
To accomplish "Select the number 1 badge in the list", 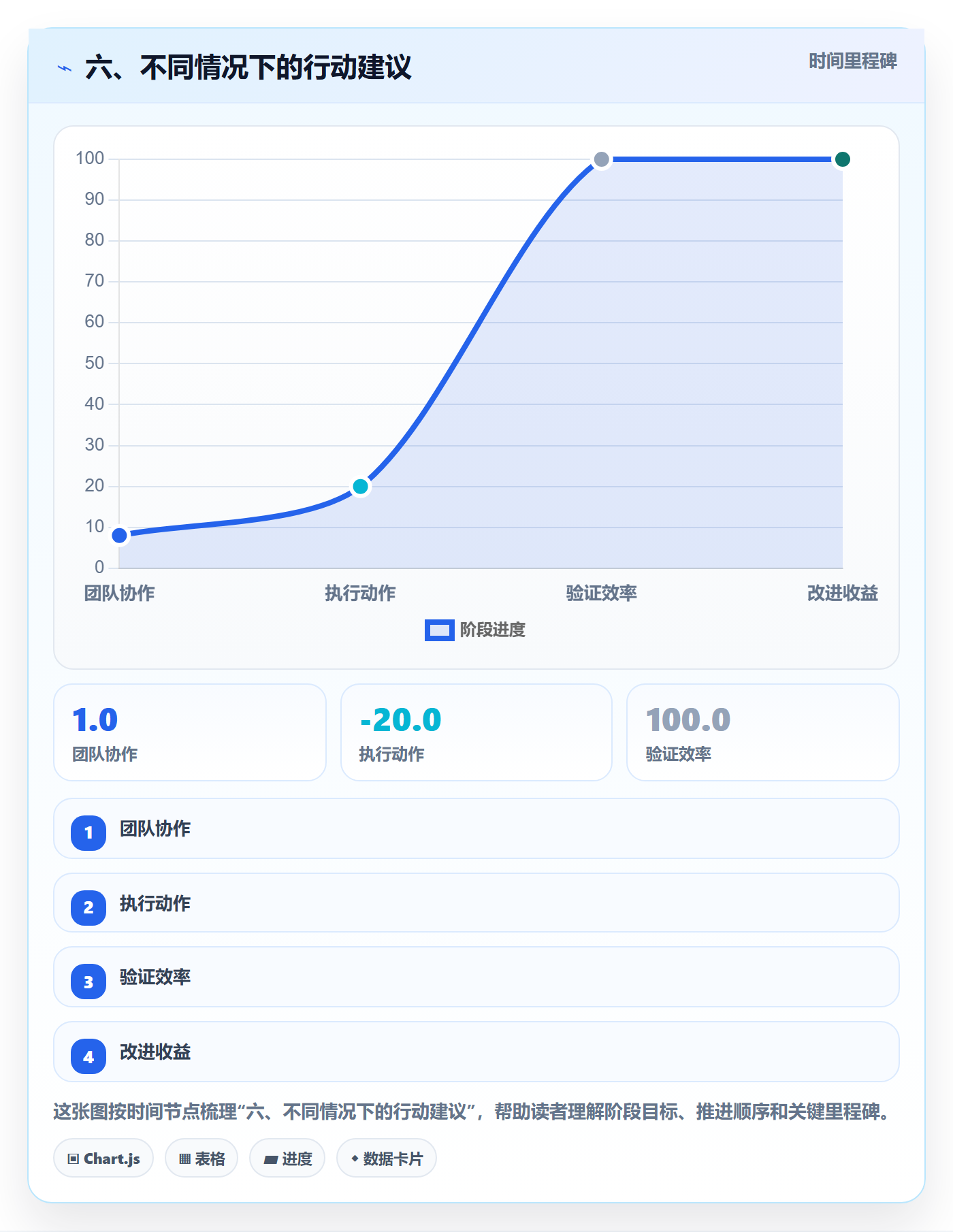I will 88,832.
